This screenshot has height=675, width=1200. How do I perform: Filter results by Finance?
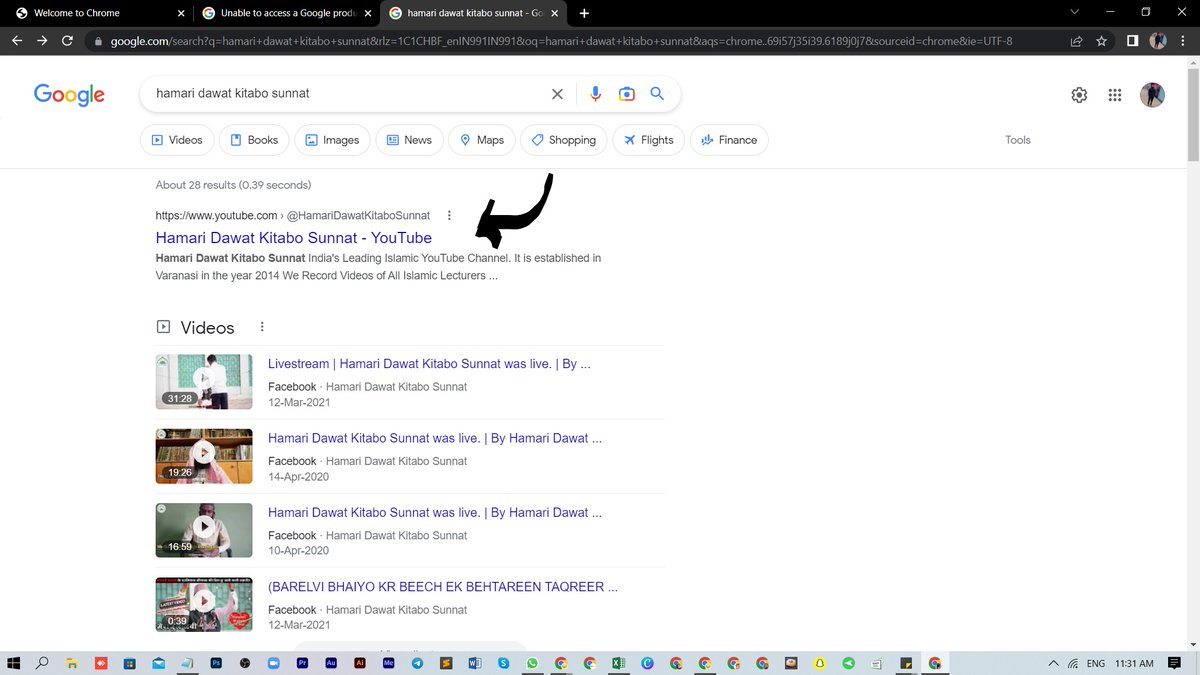click(729, 140)
